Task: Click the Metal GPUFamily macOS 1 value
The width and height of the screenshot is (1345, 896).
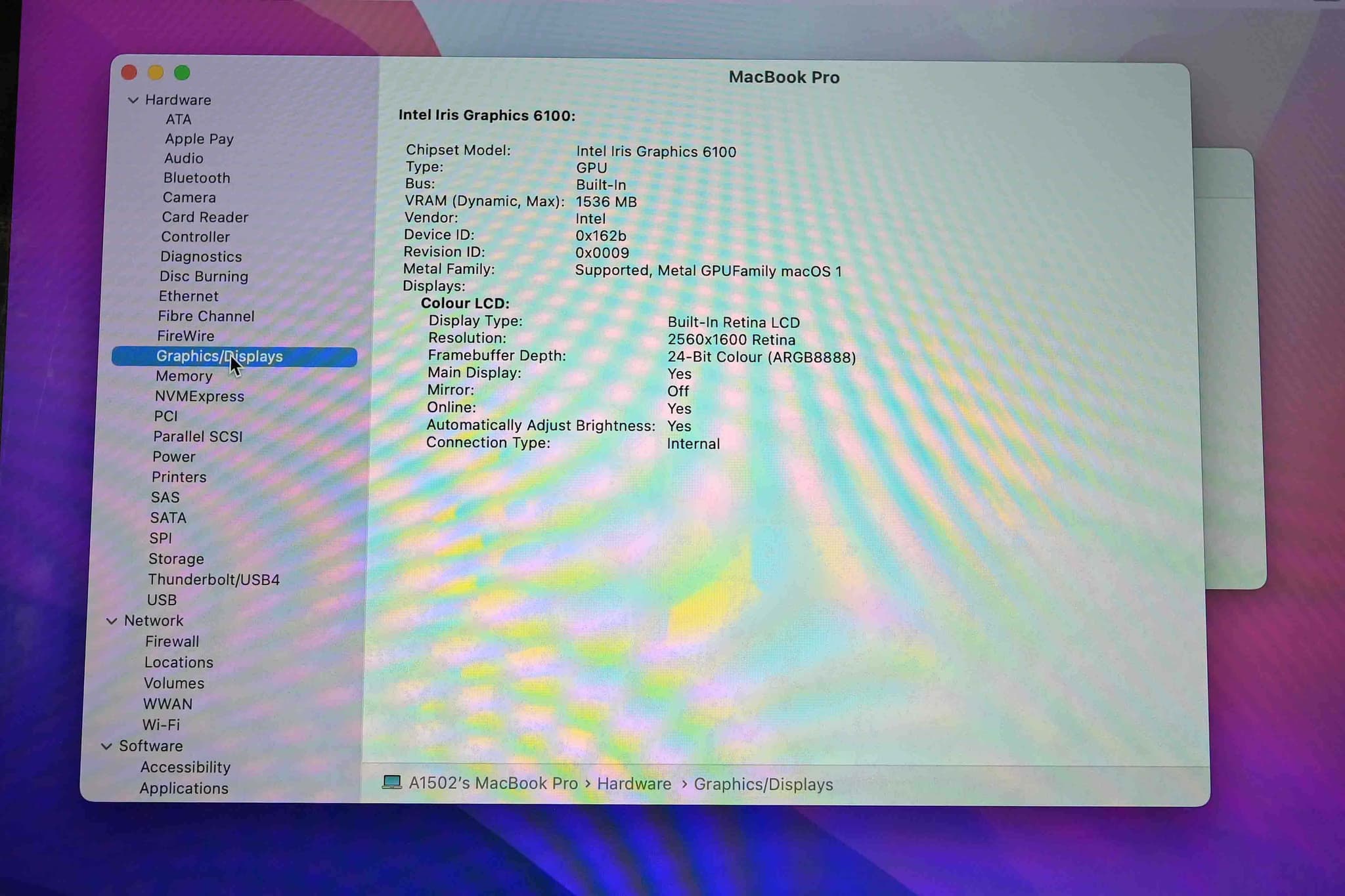Action: point(749,271)
